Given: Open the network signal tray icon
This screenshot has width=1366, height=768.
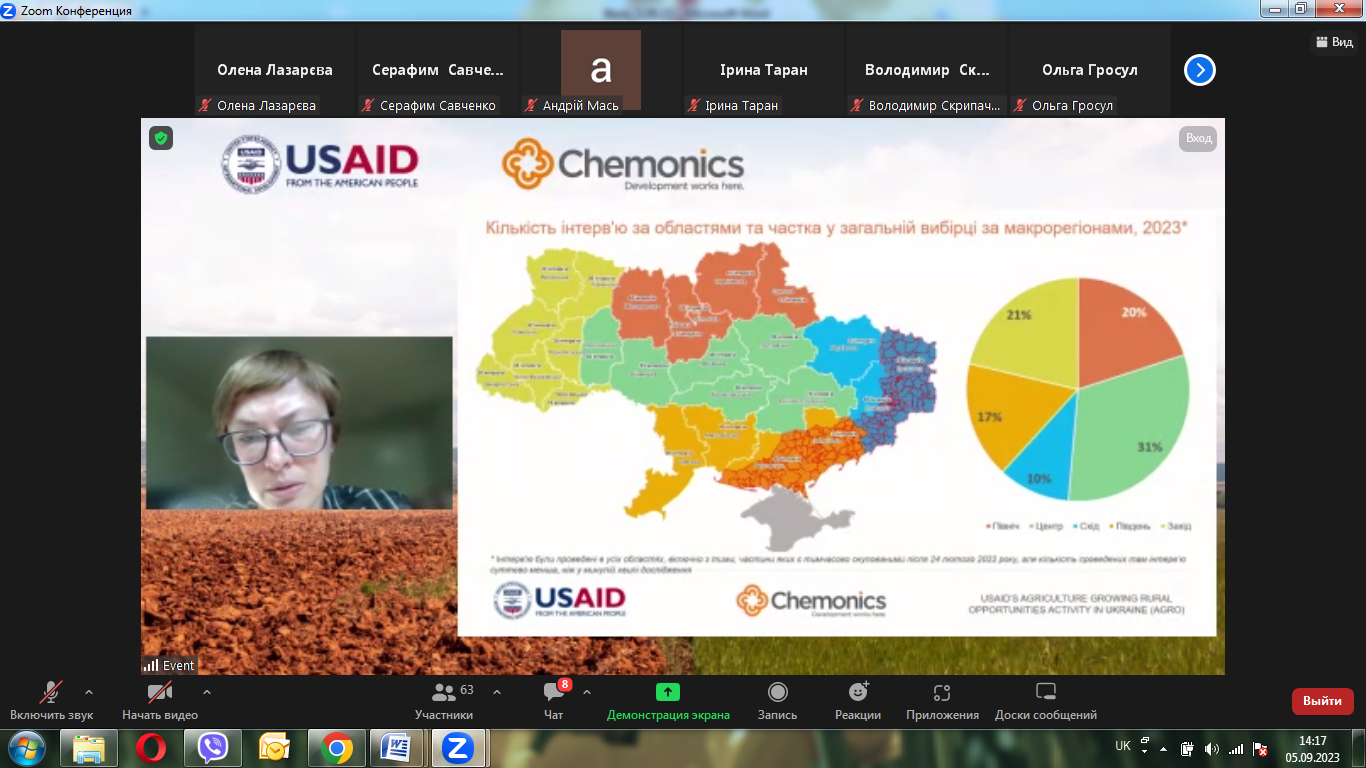Looking at the screenshot, I should [x=1236, y=749].
